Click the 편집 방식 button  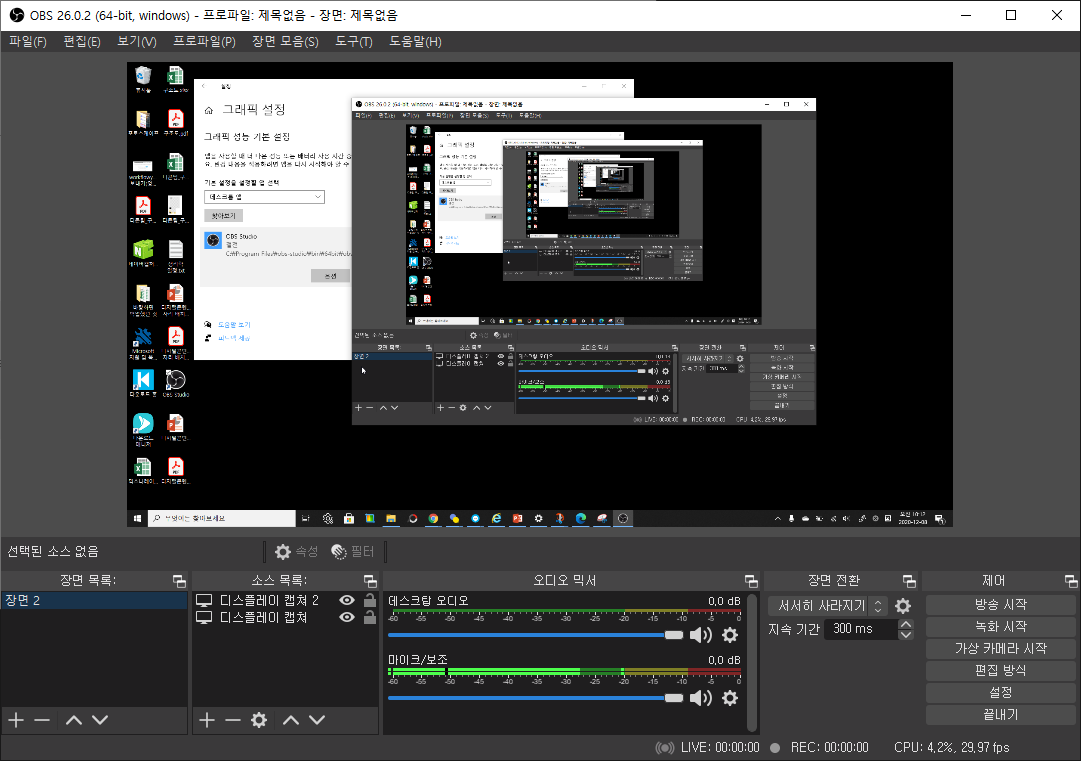tap(1000, 671)
